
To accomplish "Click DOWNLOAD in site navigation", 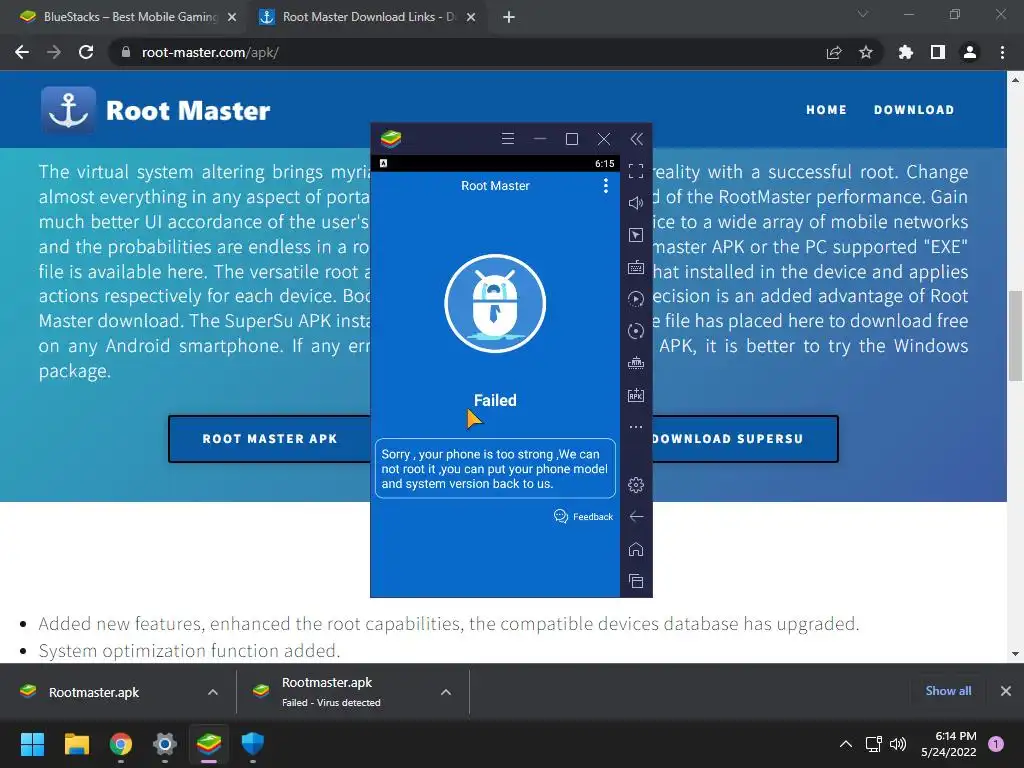I will tap(914, 110).
